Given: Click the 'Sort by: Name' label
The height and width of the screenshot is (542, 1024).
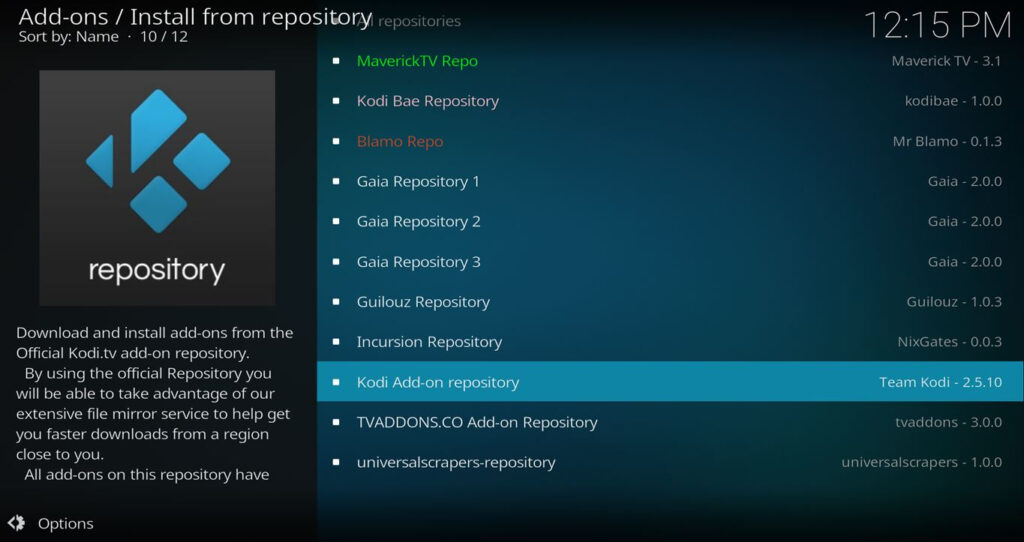Looking at the screenshot, I should coord(69,37).
